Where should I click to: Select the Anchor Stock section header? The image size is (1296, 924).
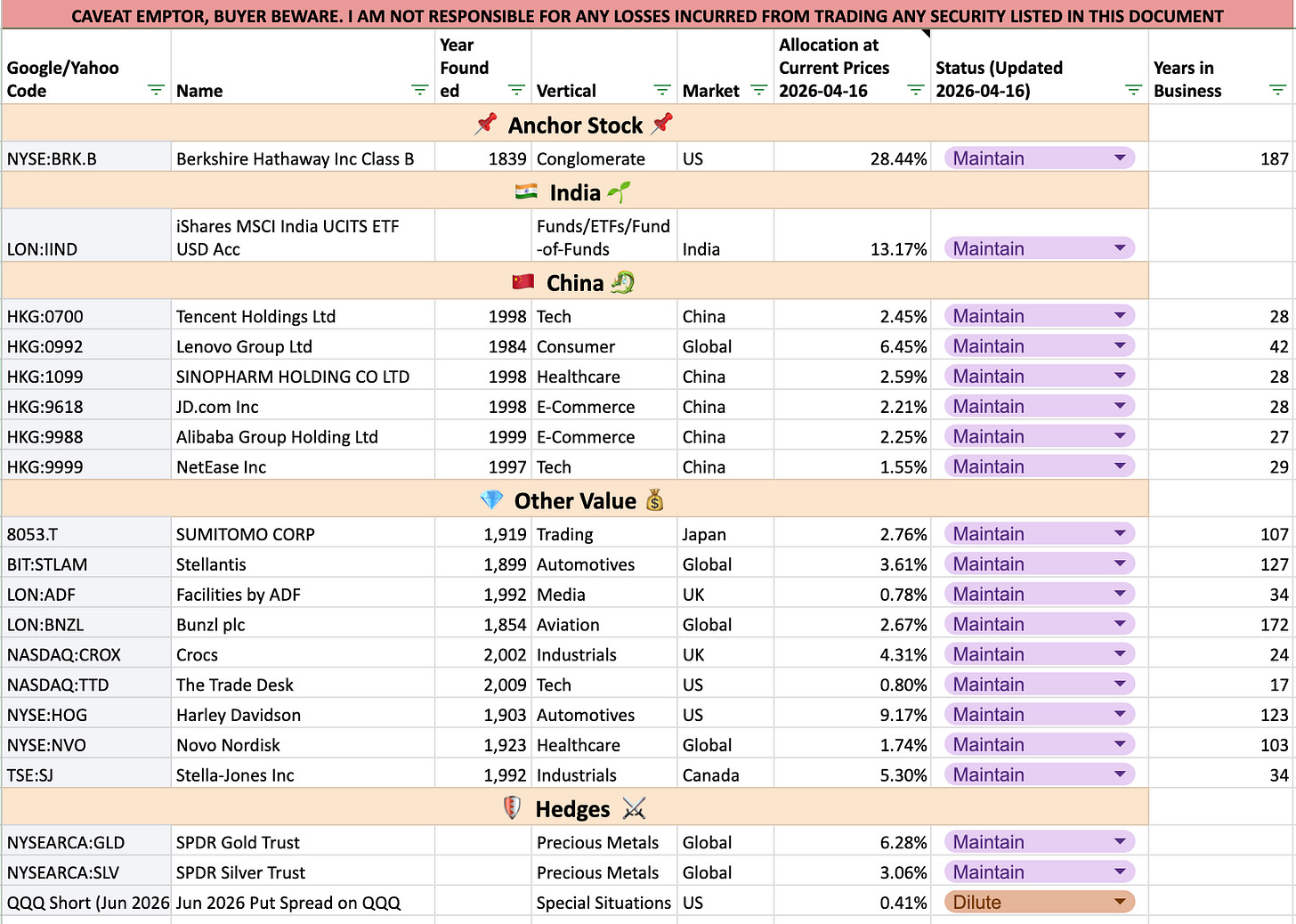[x=575, y=125]
